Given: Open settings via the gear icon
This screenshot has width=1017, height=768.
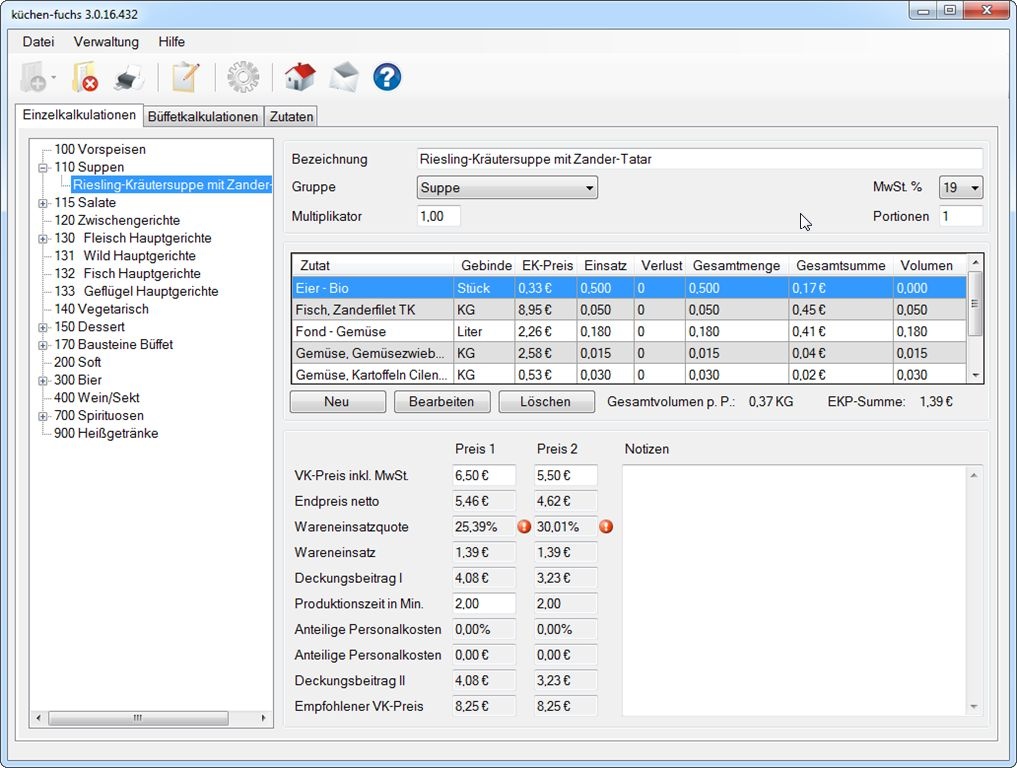Looking at the screenshot, I should click(x=243, y=77).
